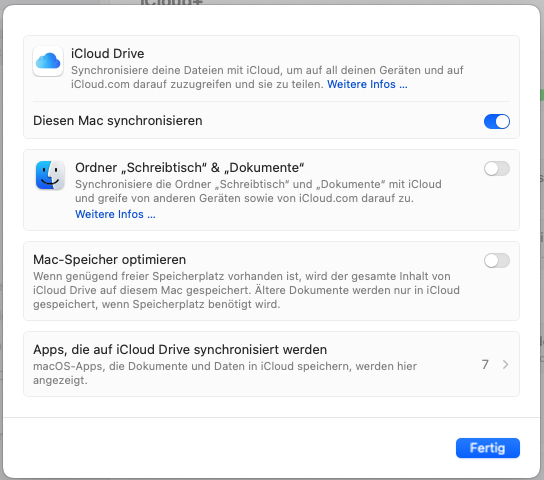This screenshot has height=480, width=544.
Task: Turn on Mac-Speicher optimieren switch
Action: pyautogui.click(x=497, y=260)
